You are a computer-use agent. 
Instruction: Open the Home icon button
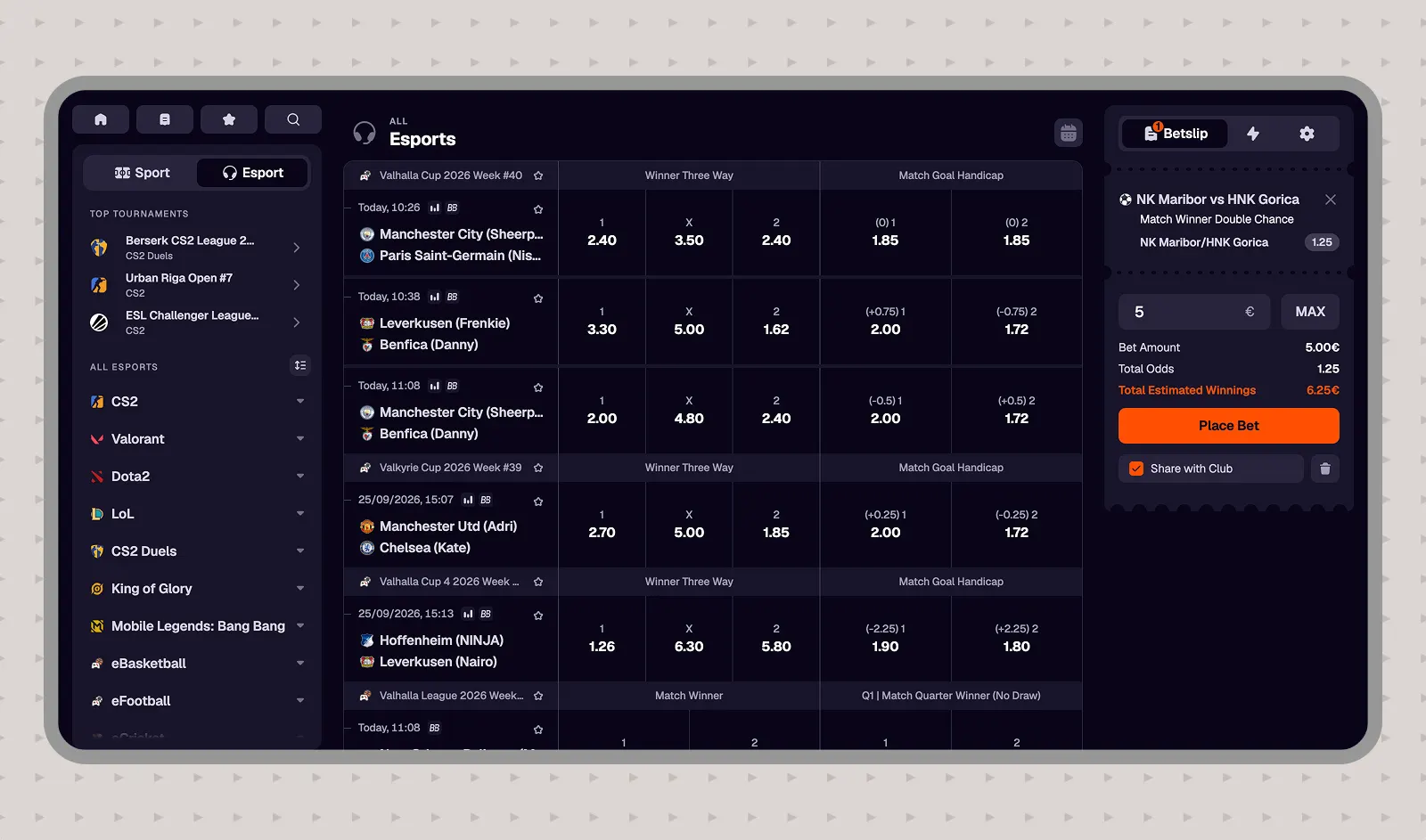(x=101, y=119)
